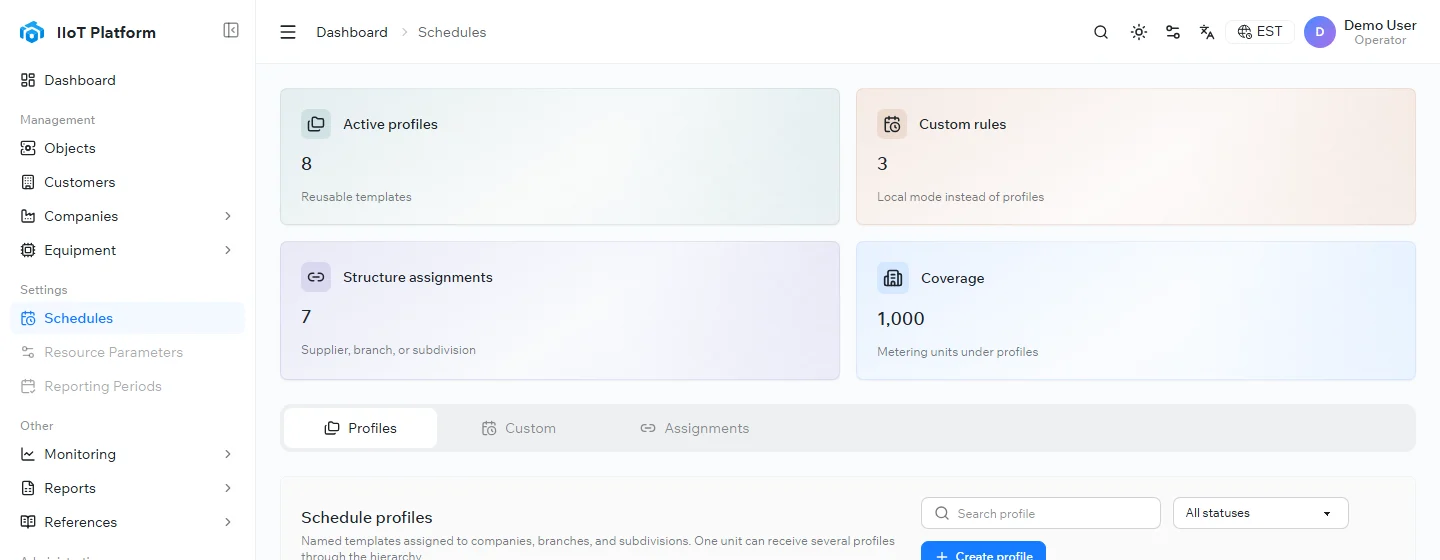Click the Coverage building icon
1440x560 pixels.
tap(892, 278)
